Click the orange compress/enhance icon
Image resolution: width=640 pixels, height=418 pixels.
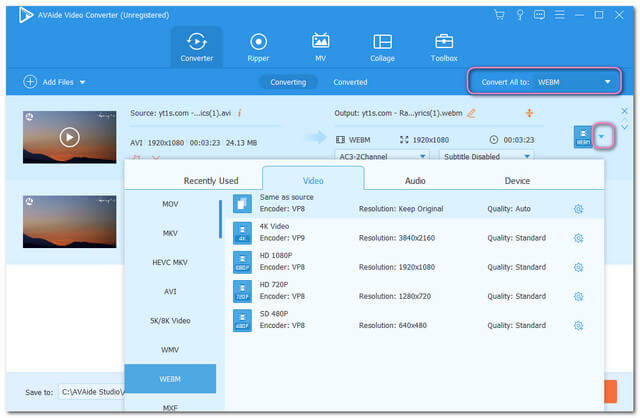coord(529,113)
